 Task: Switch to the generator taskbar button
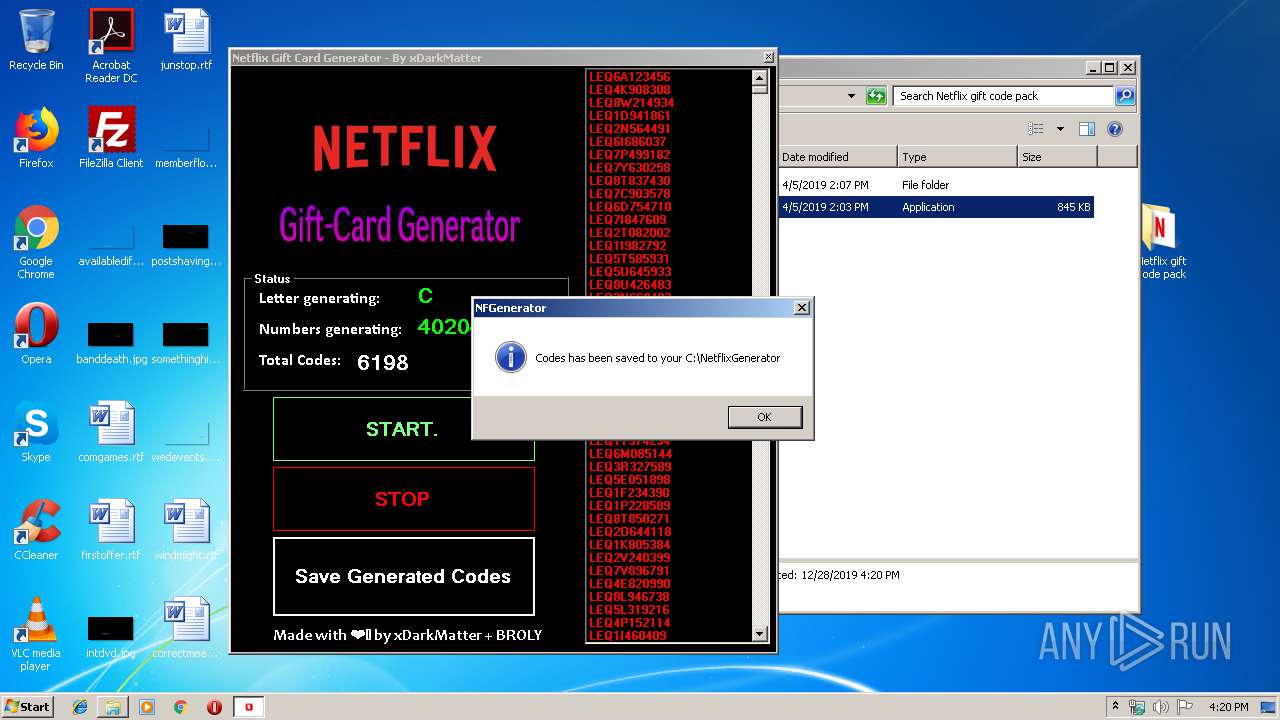coord(249,707)
